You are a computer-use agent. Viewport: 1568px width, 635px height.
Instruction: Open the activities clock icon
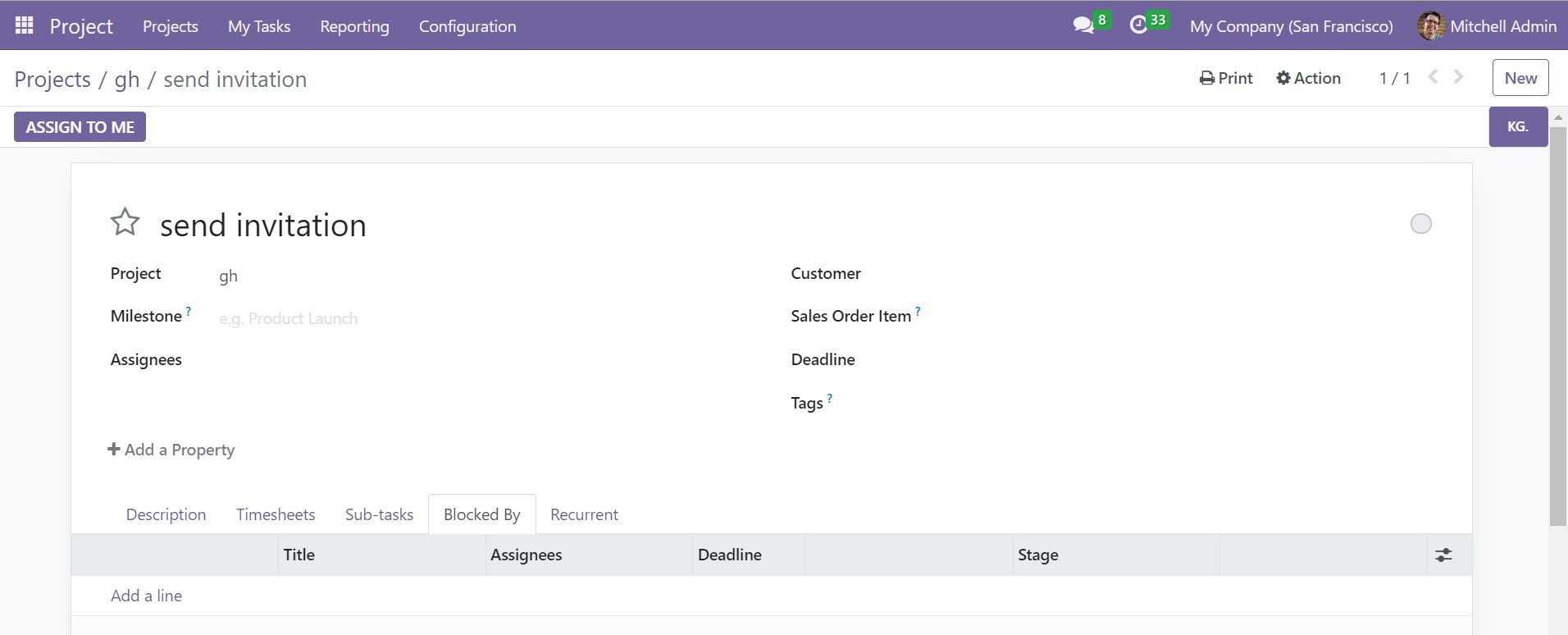1138,25
